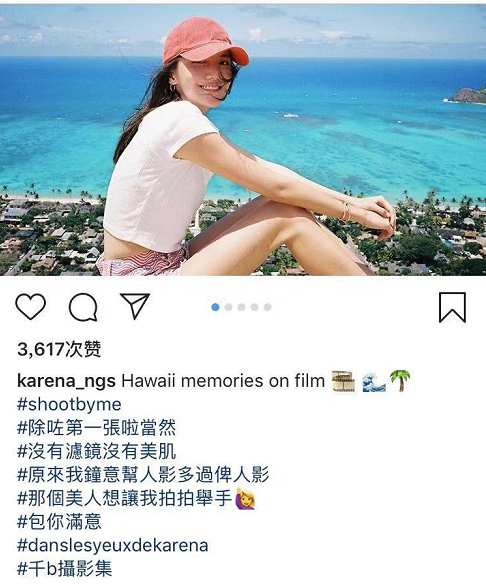Share post via paper plane icon
The image size is (486, 587).
[x=135, y=306]
